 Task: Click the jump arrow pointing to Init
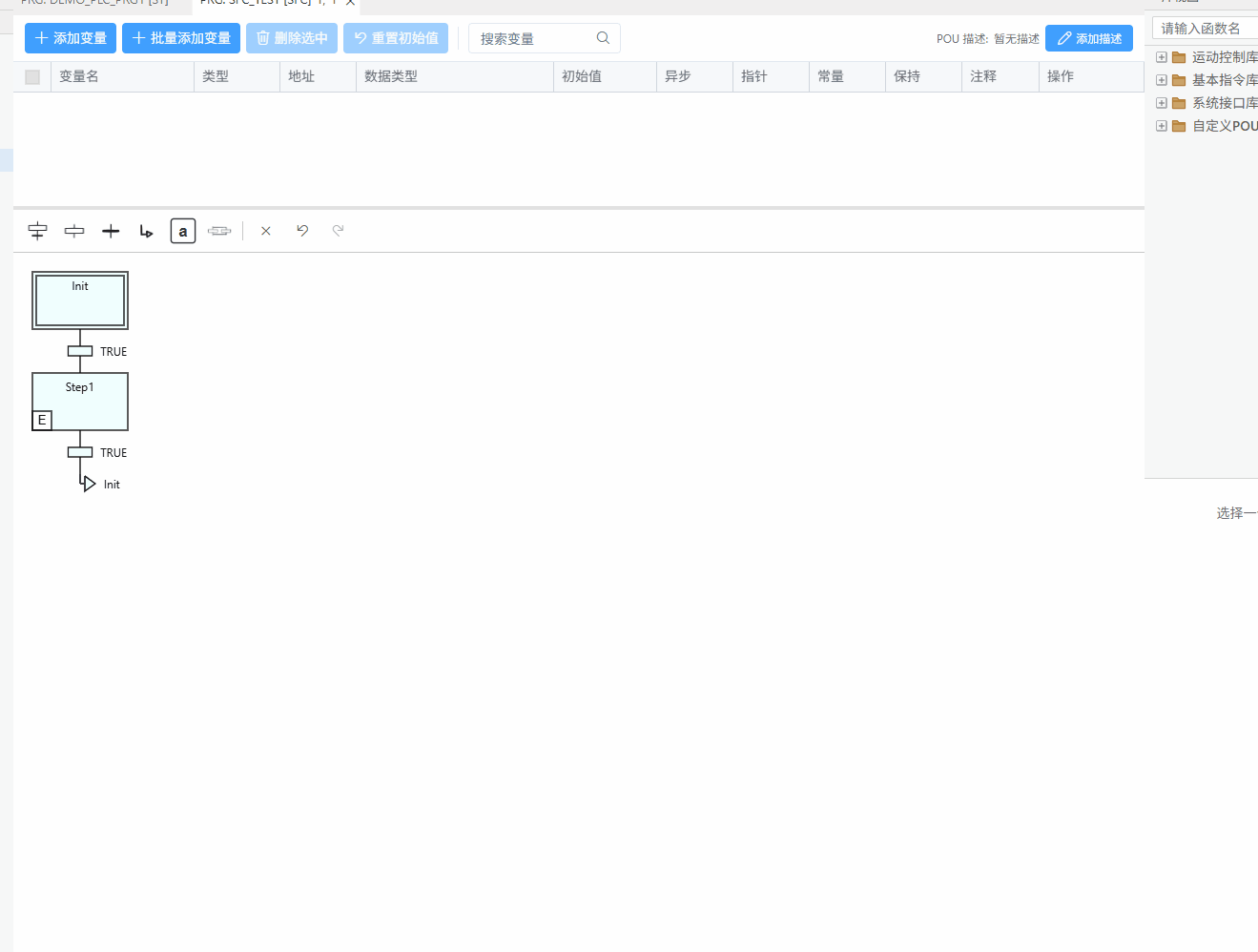[88, 484]
